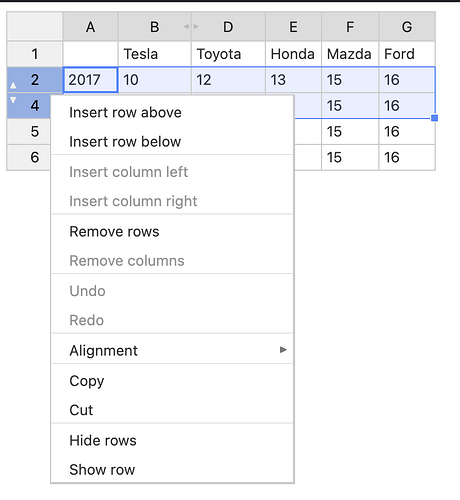Click the hidden column left arrow indicator
Viewport: 460px width, 500px height.
click(x=186, y=26)
